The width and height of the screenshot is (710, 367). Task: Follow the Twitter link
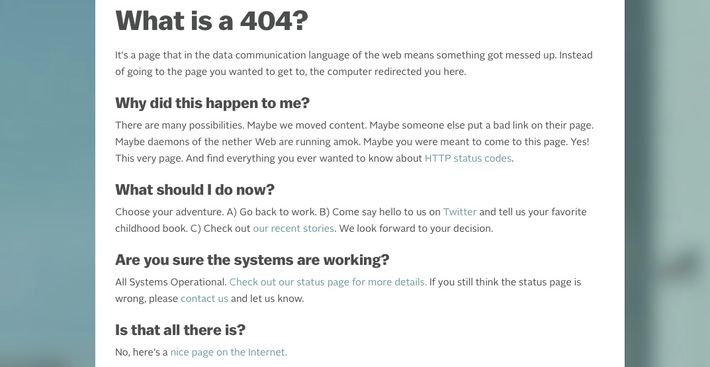coord(460,212)
